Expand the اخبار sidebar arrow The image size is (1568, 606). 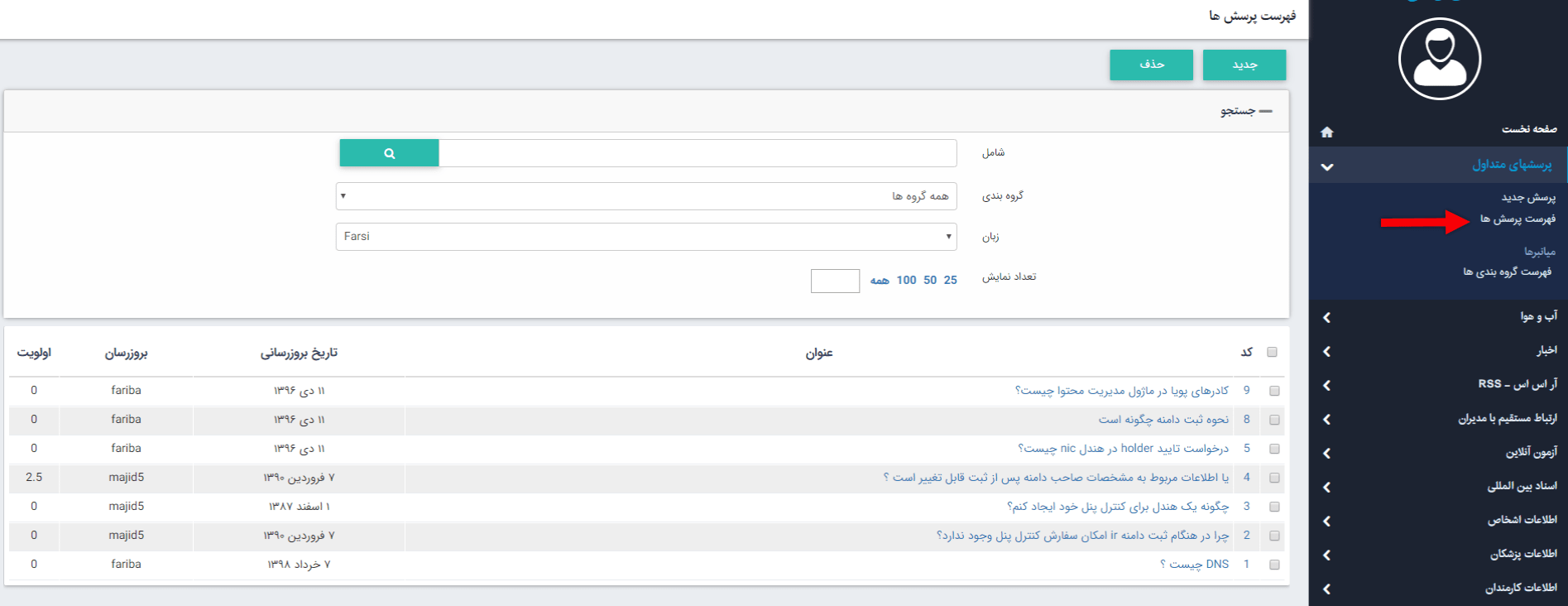tap(1327, 352)
